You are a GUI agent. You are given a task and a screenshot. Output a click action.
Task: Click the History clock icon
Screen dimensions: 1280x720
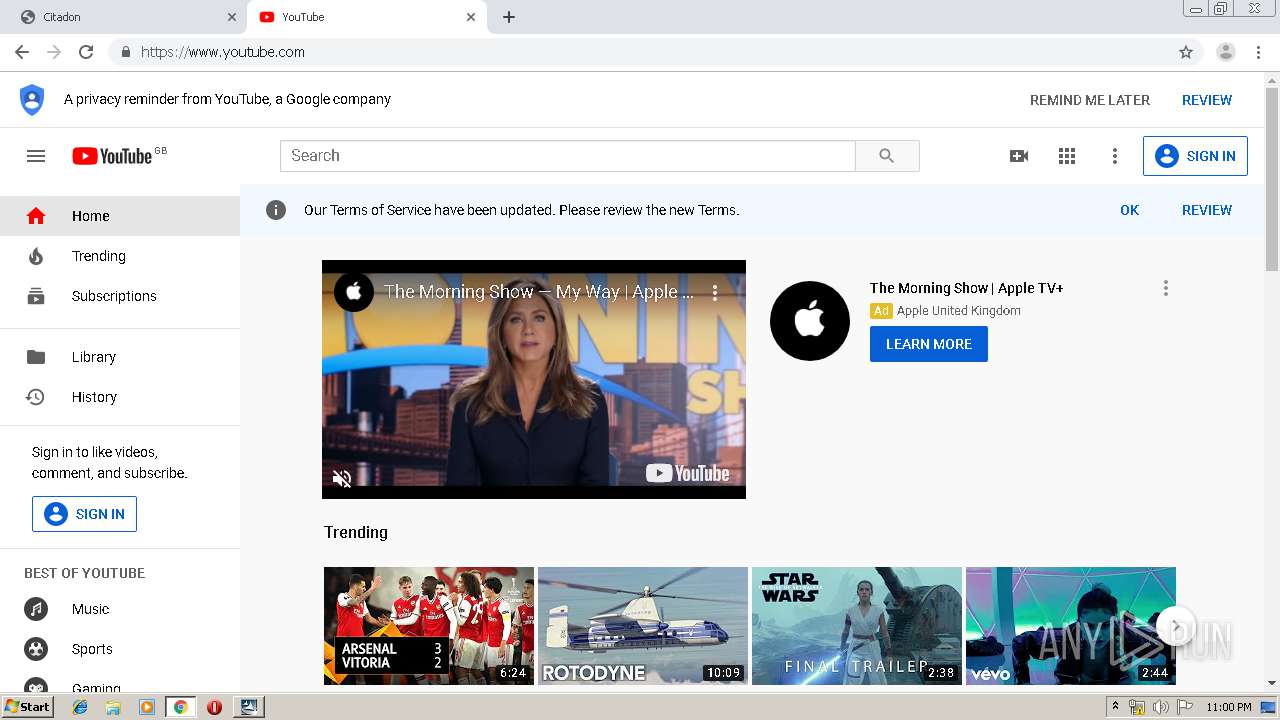coord(36,397)
